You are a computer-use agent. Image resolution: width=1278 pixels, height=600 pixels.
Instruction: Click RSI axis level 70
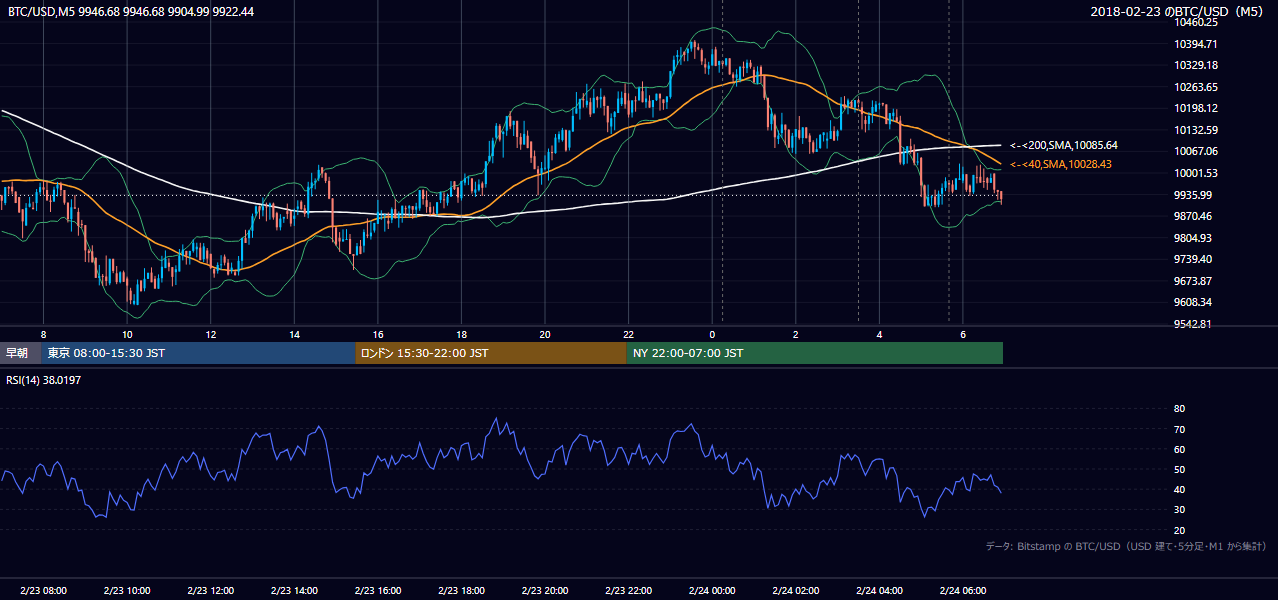1179,429
